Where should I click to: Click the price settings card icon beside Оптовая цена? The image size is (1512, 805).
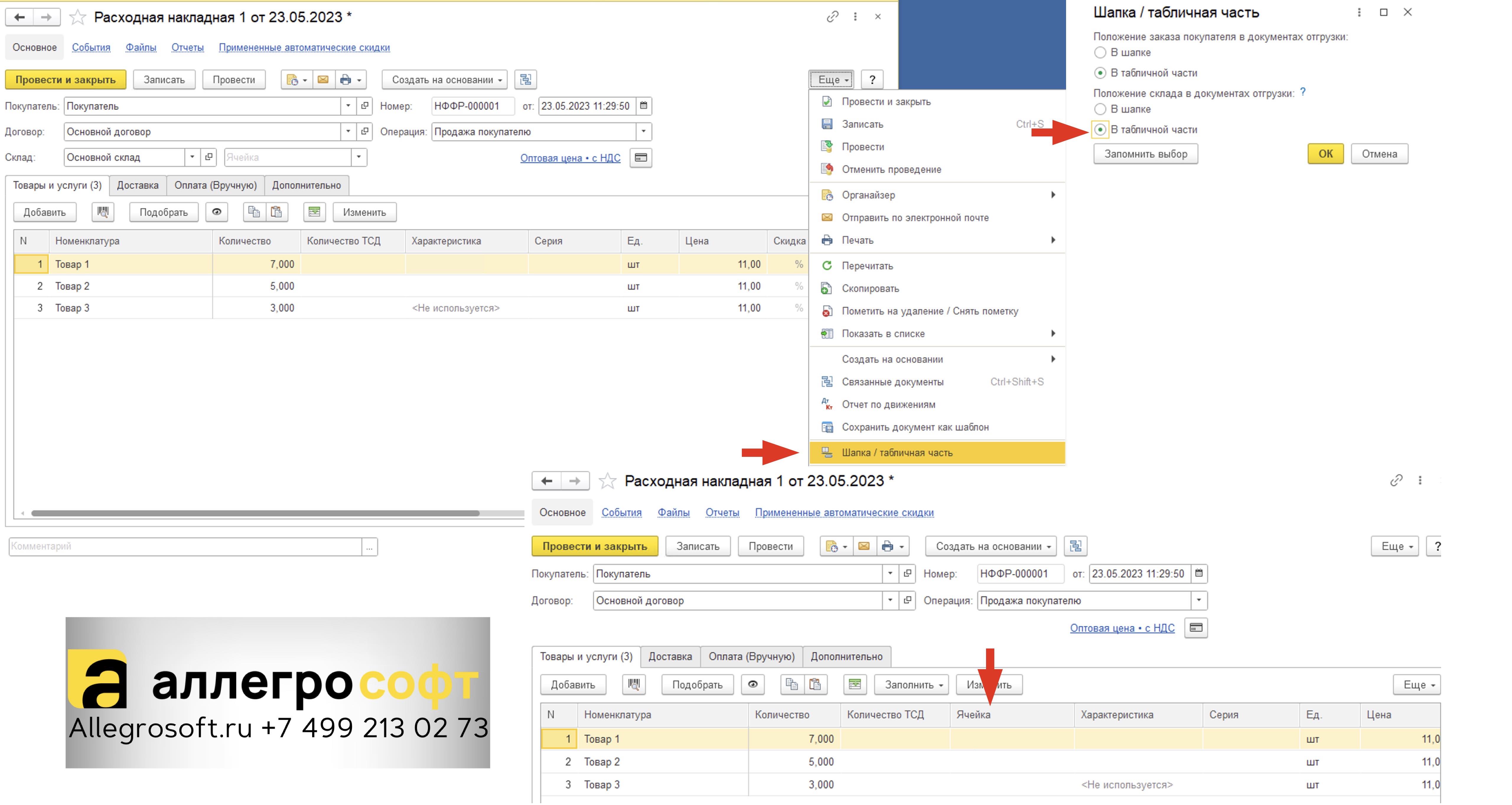coord(641,158)
